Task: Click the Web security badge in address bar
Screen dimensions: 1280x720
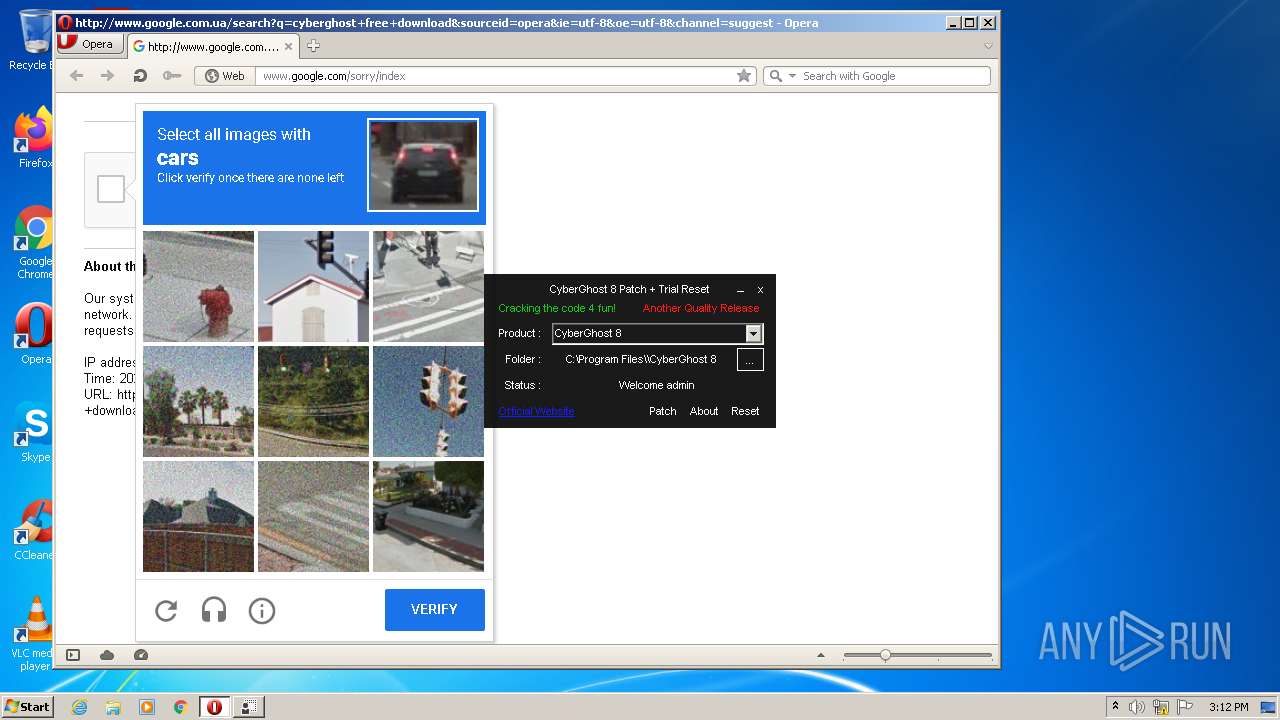Action: point(224,76)
